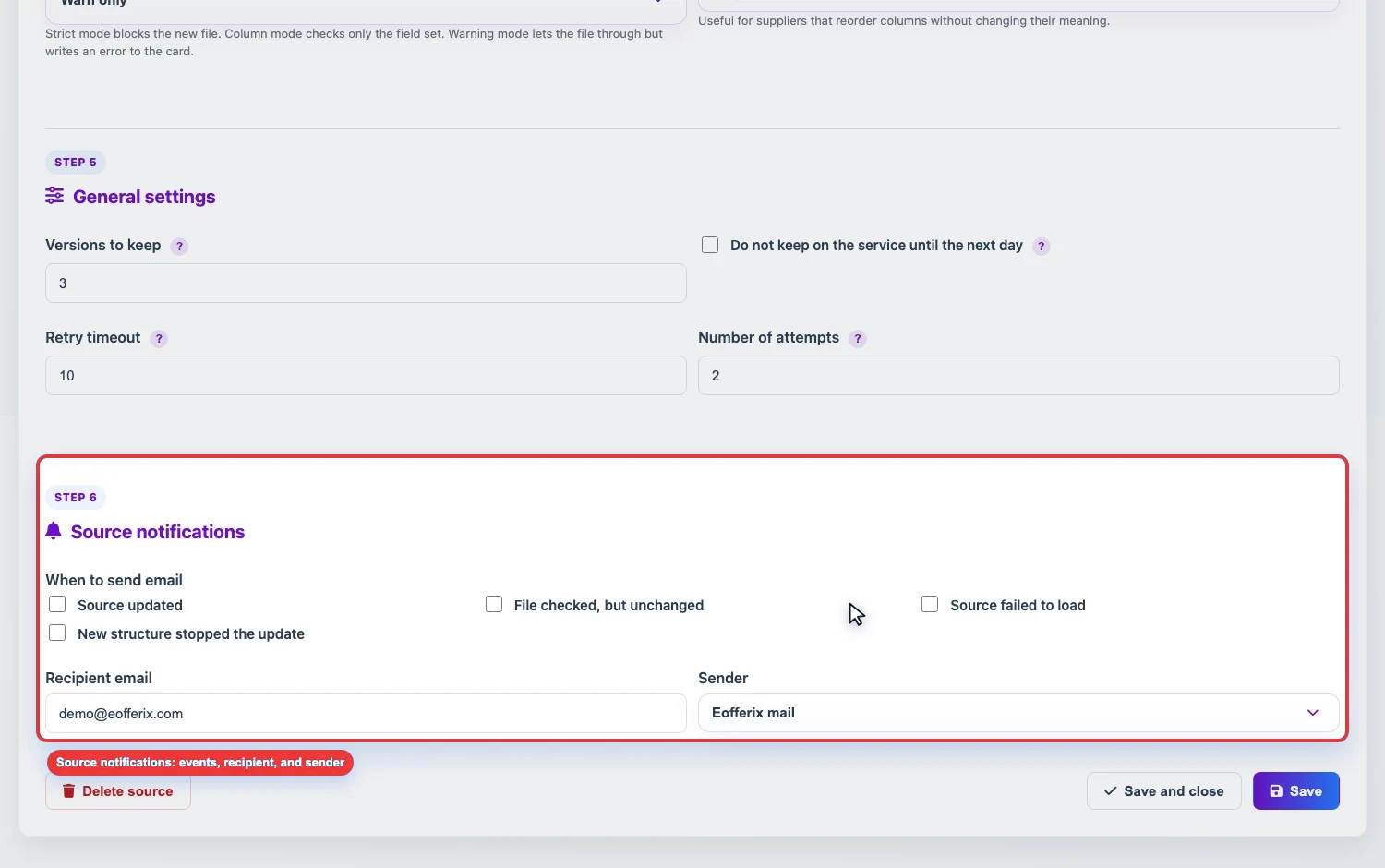Open help icon beside Do not keep option
This screenshot has height=868, width=1385.
coord(1042,247)
